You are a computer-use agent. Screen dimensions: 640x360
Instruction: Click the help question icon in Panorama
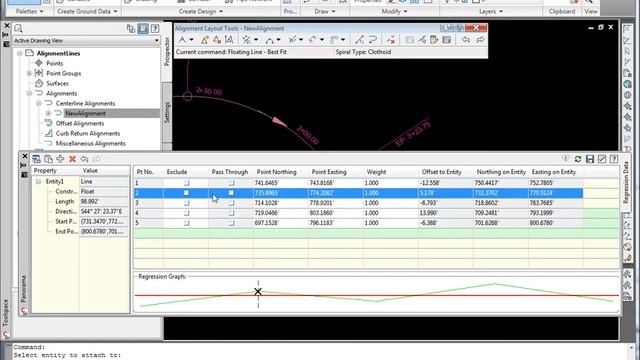pos(614,159)
